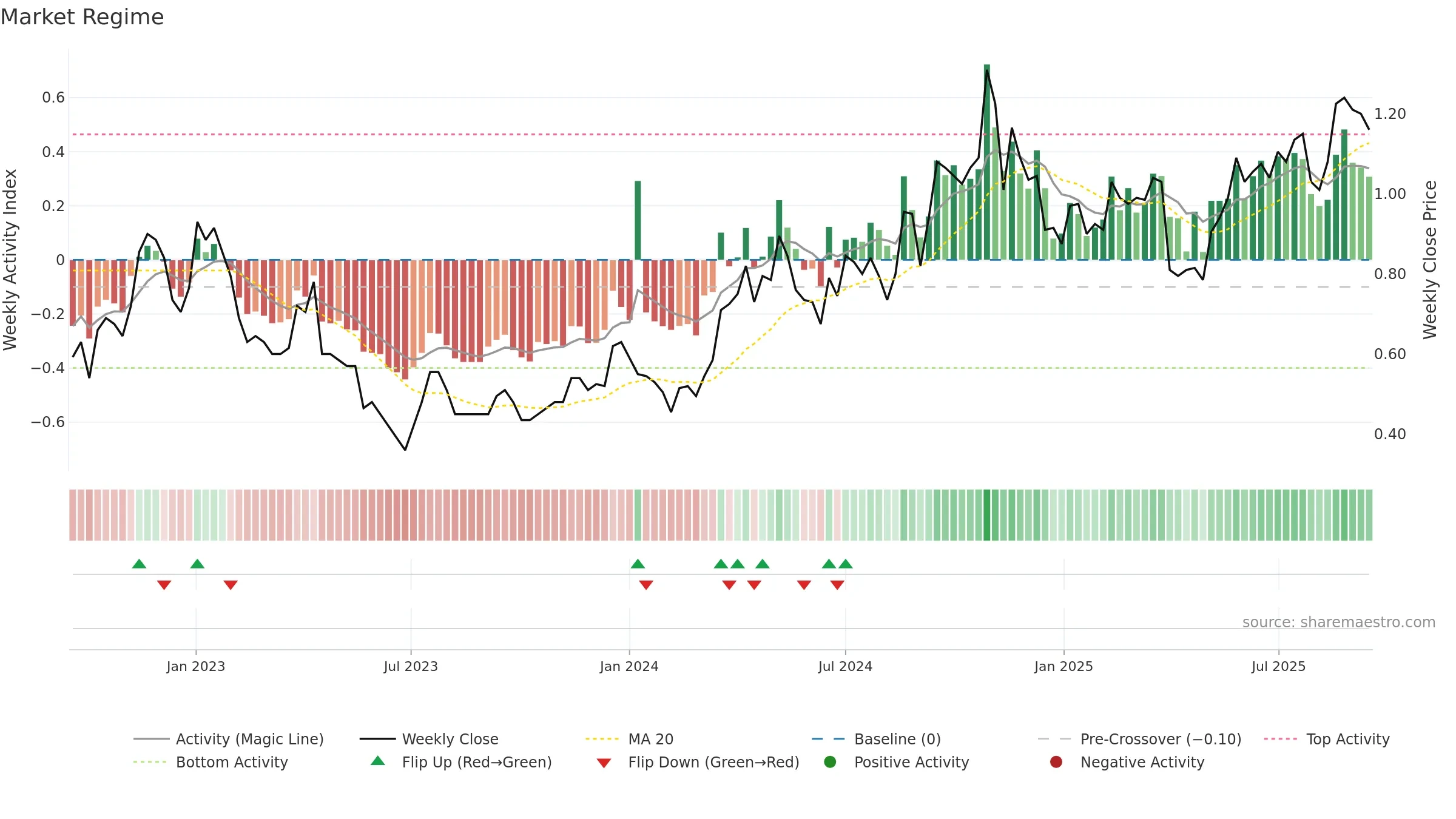Screen dimensions: 1456x819
Task: Select the rightmost green Flip Up marker at Jul 2024
Action: click(846, 564)
